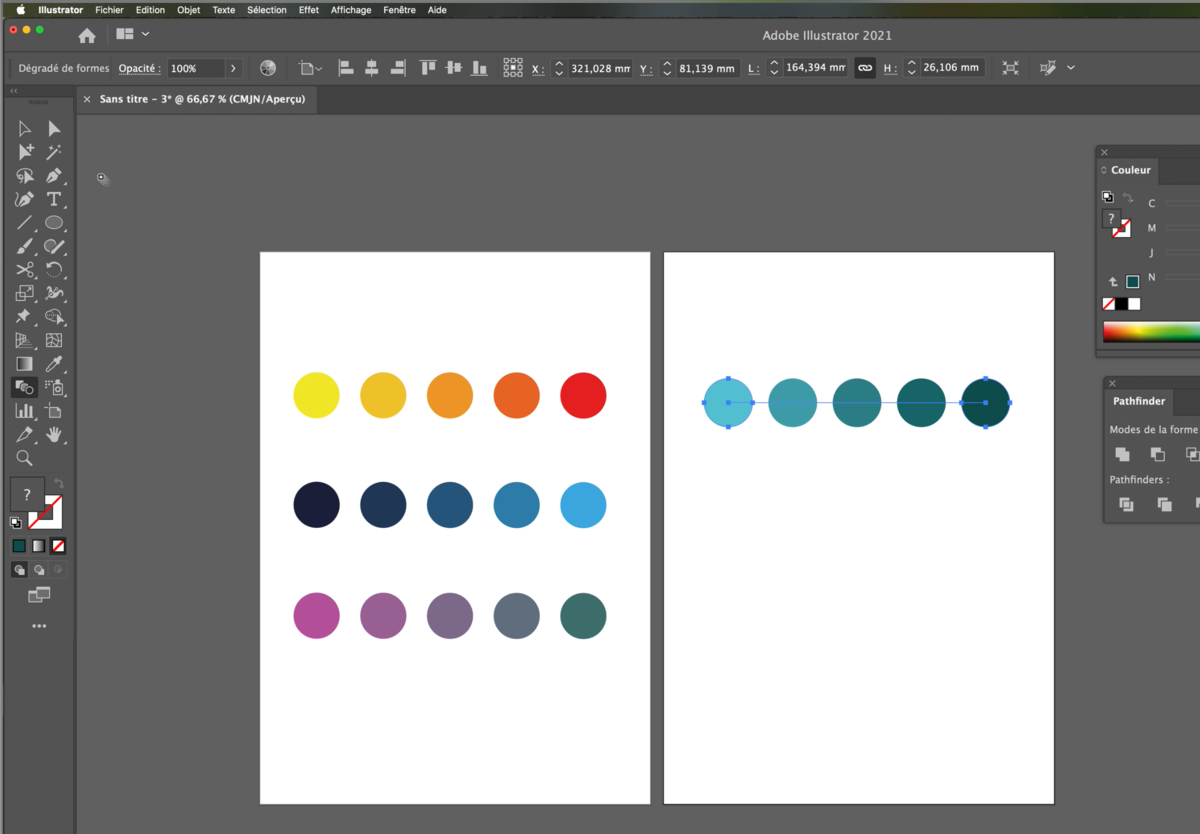This screenshot has height=834, width=1200.
Task: Open the Opacité panel link
Action: [139, 68]
